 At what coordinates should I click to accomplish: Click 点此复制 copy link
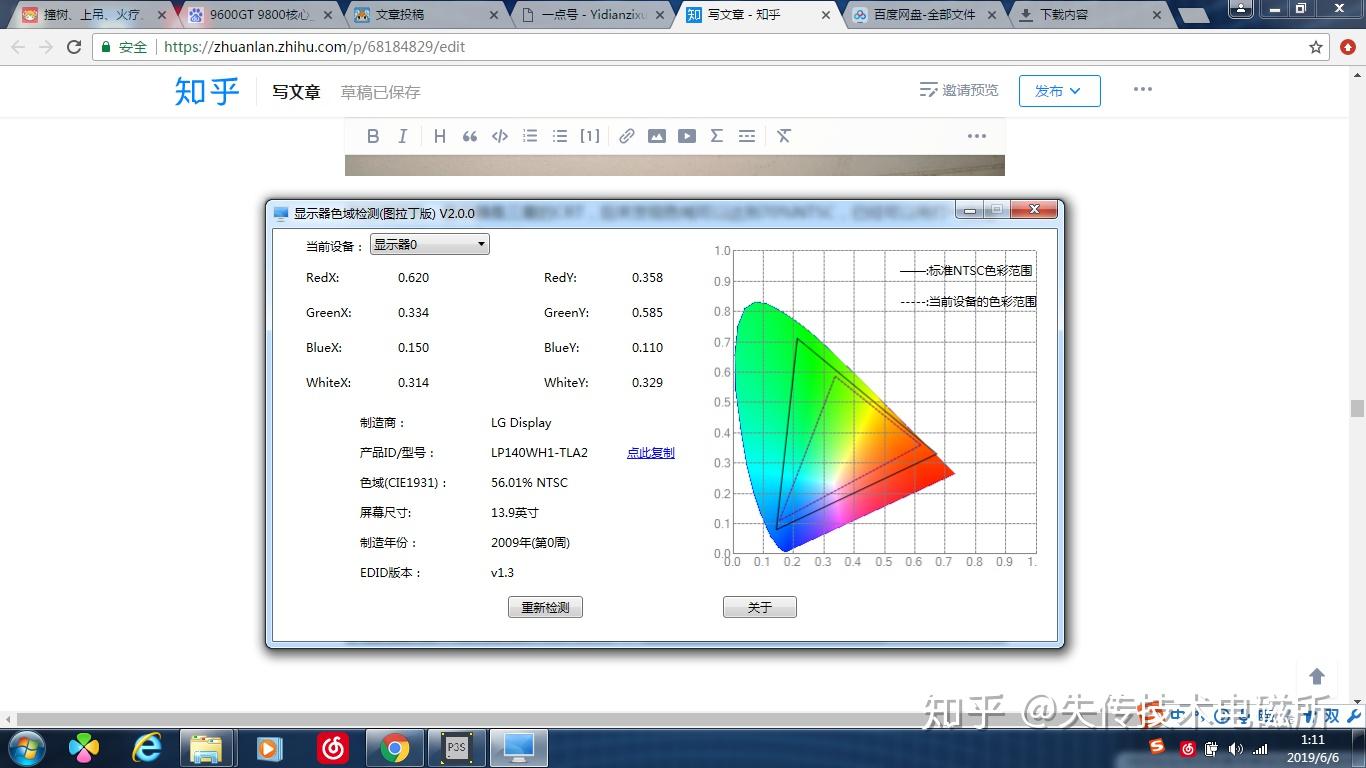click(x=651, y=453)
